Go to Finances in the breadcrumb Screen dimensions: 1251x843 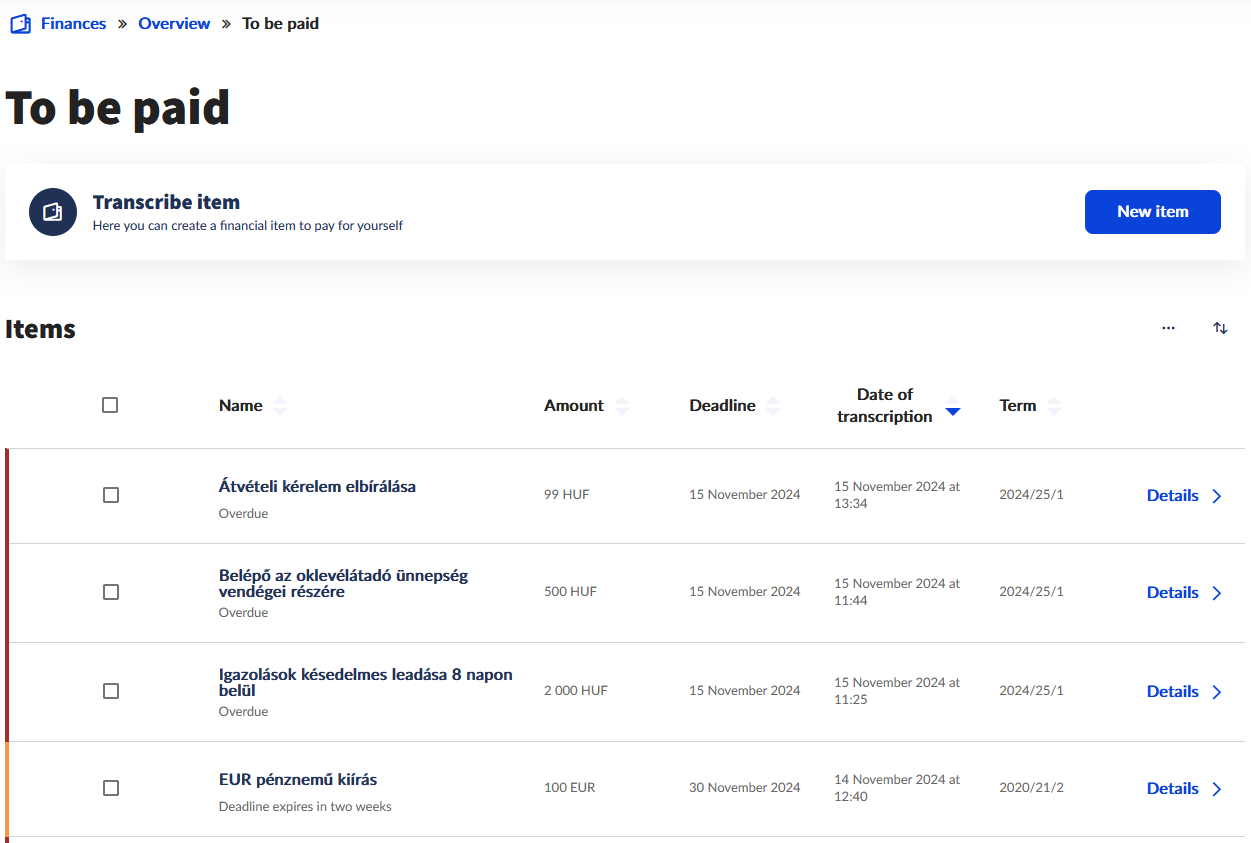[73, 24]
